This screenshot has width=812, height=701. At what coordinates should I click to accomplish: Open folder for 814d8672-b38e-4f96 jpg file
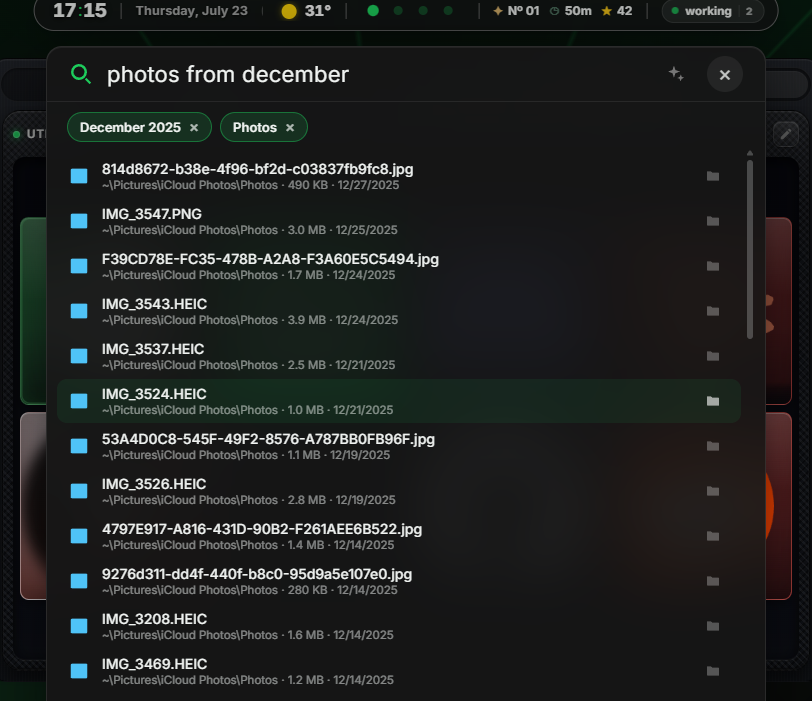713,177
